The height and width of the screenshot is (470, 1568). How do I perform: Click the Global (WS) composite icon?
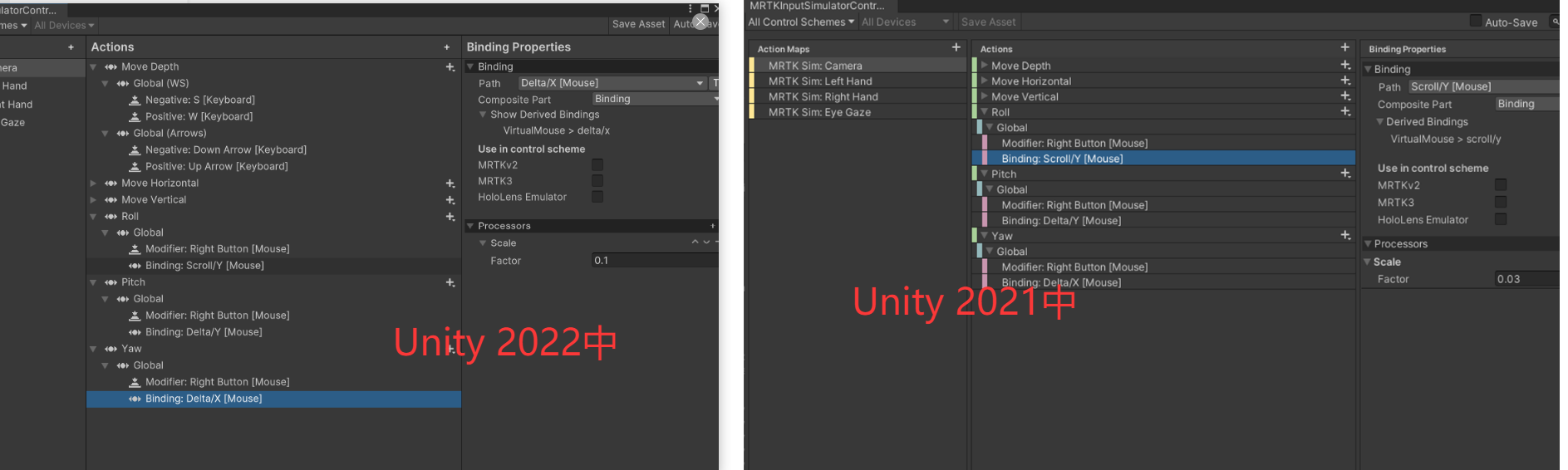pos(123,83)
